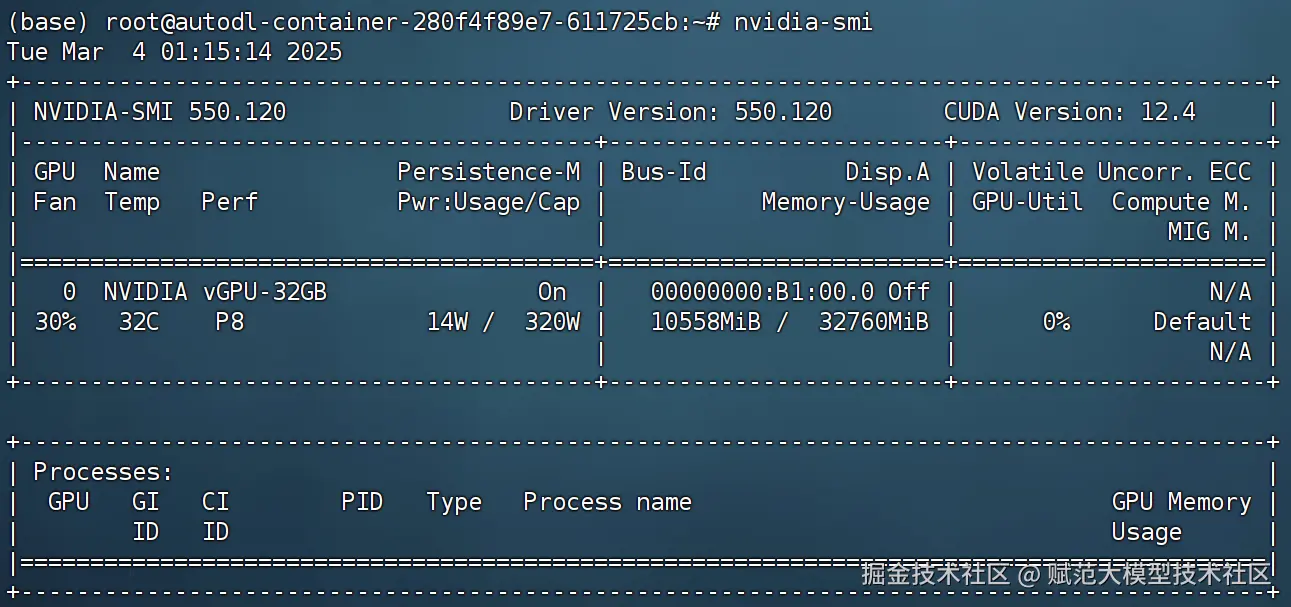This screenshot has width=1291, height=607.
Task: Click the compute mode value Default
Action: pyautogui.click(x=1202, y=322)
